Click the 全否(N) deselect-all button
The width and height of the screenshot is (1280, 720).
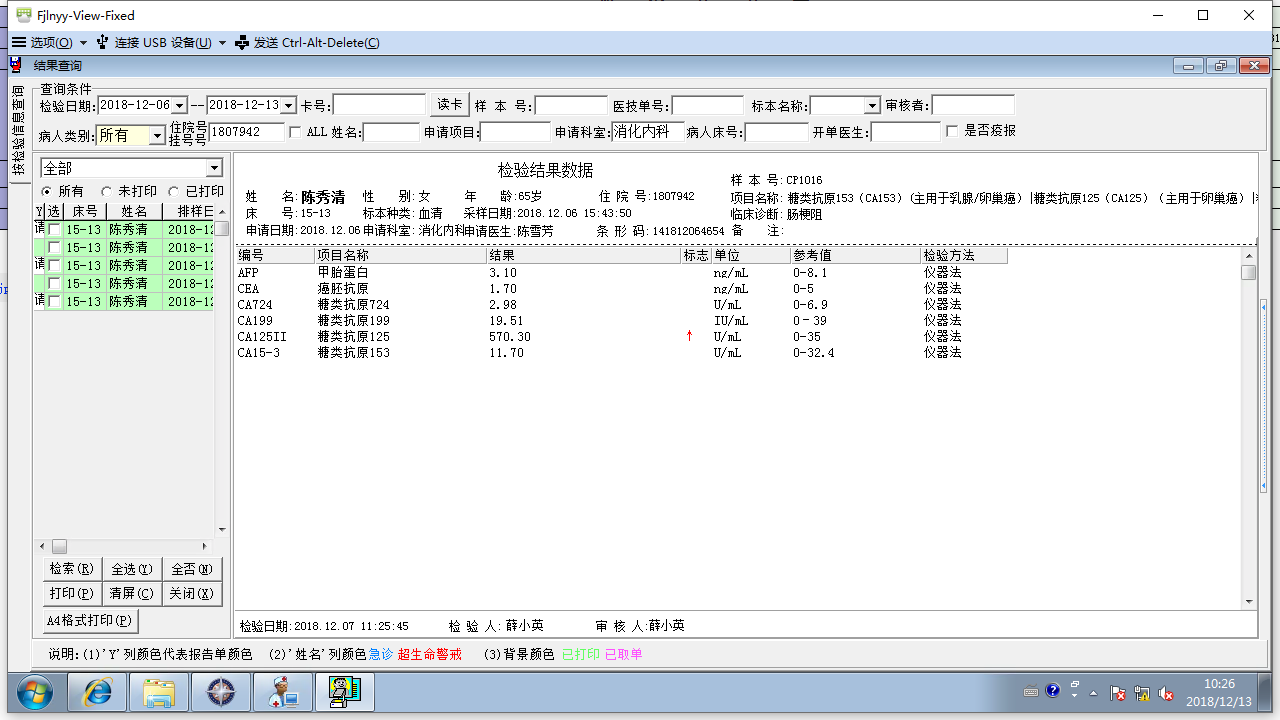[x=192, y=569]
